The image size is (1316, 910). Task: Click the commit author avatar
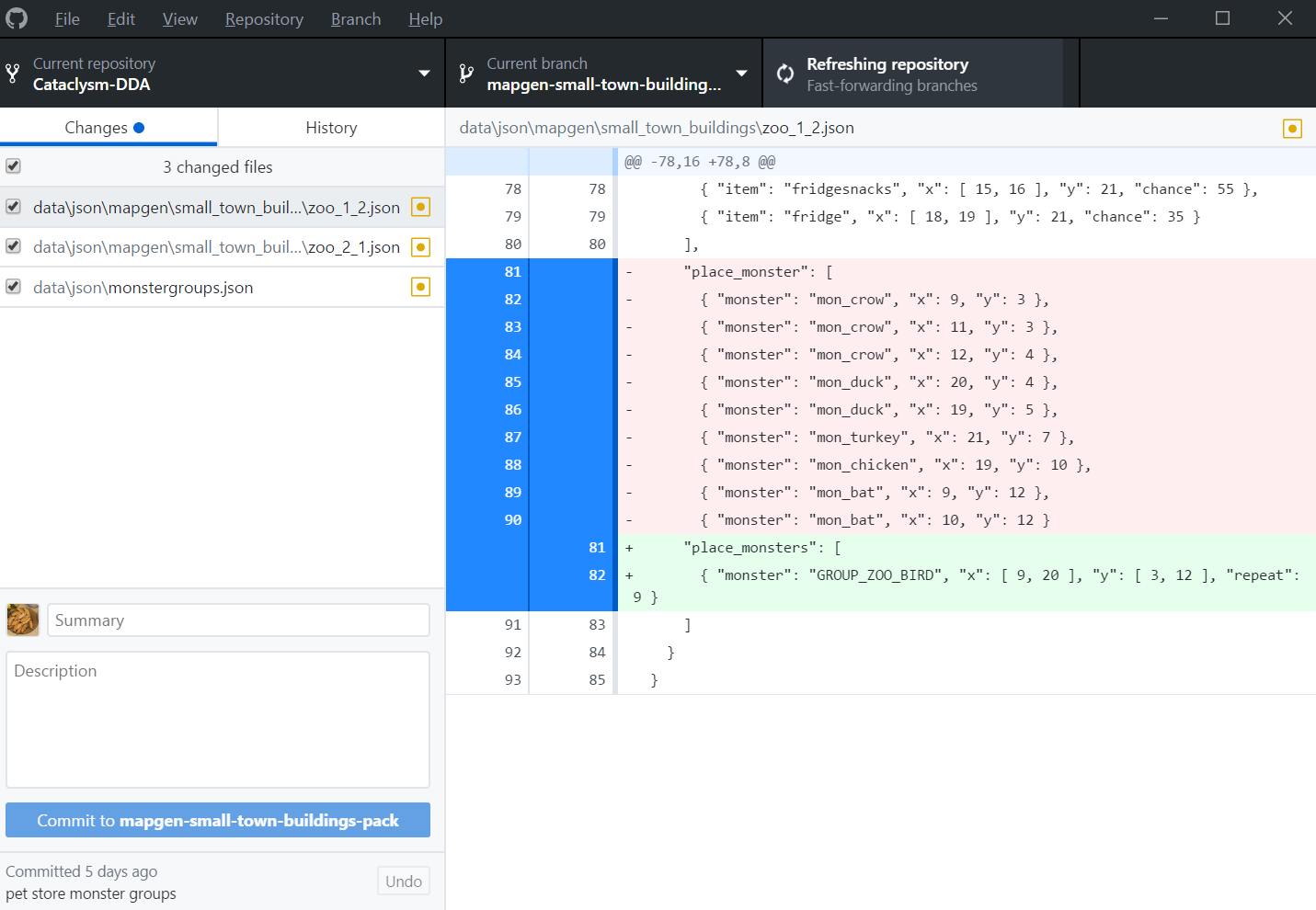(x=23, y=620)
